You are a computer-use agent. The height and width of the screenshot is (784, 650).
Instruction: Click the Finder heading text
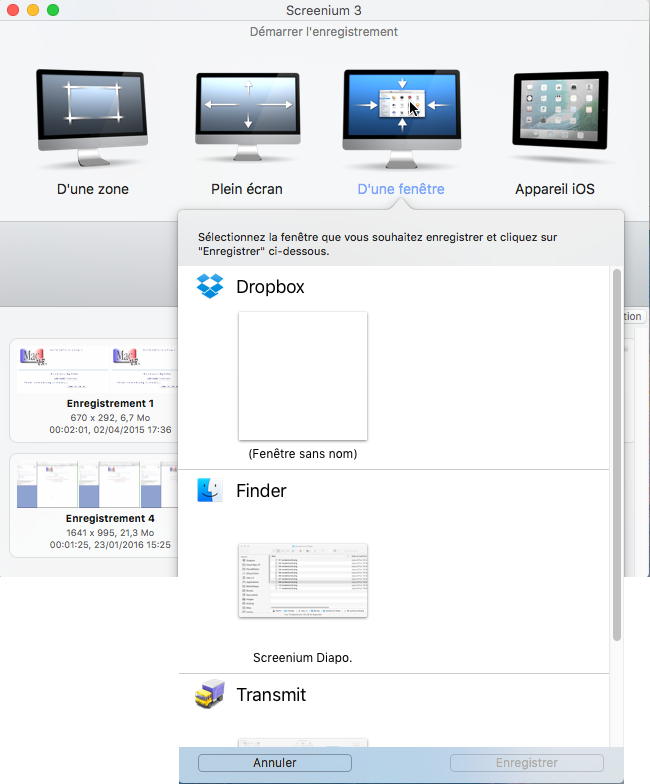261,490
